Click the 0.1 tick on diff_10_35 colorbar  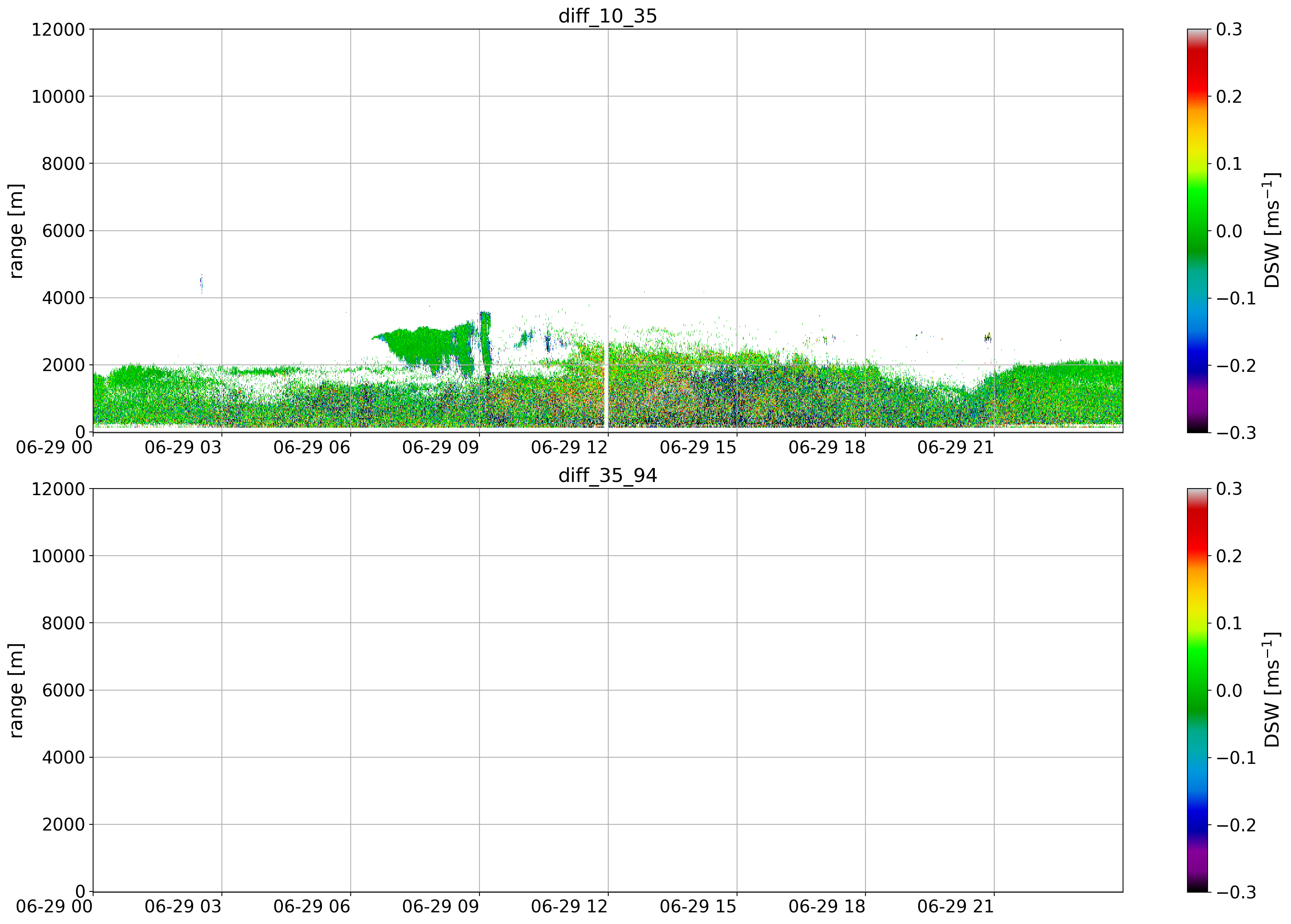(x=1229, y=164)
